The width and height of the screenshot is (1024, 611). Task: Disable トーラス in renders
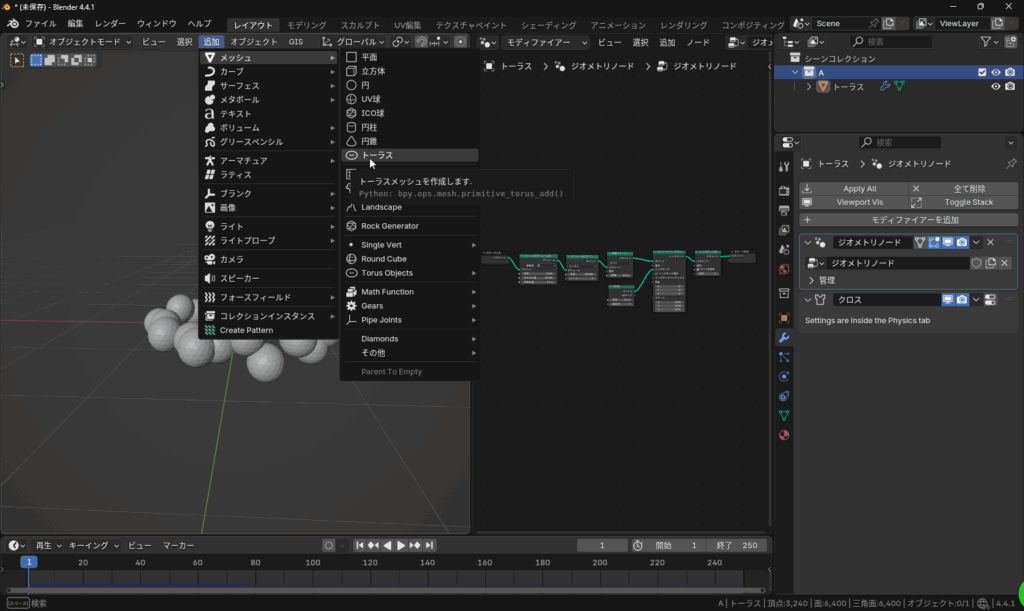click(1010, 87)
